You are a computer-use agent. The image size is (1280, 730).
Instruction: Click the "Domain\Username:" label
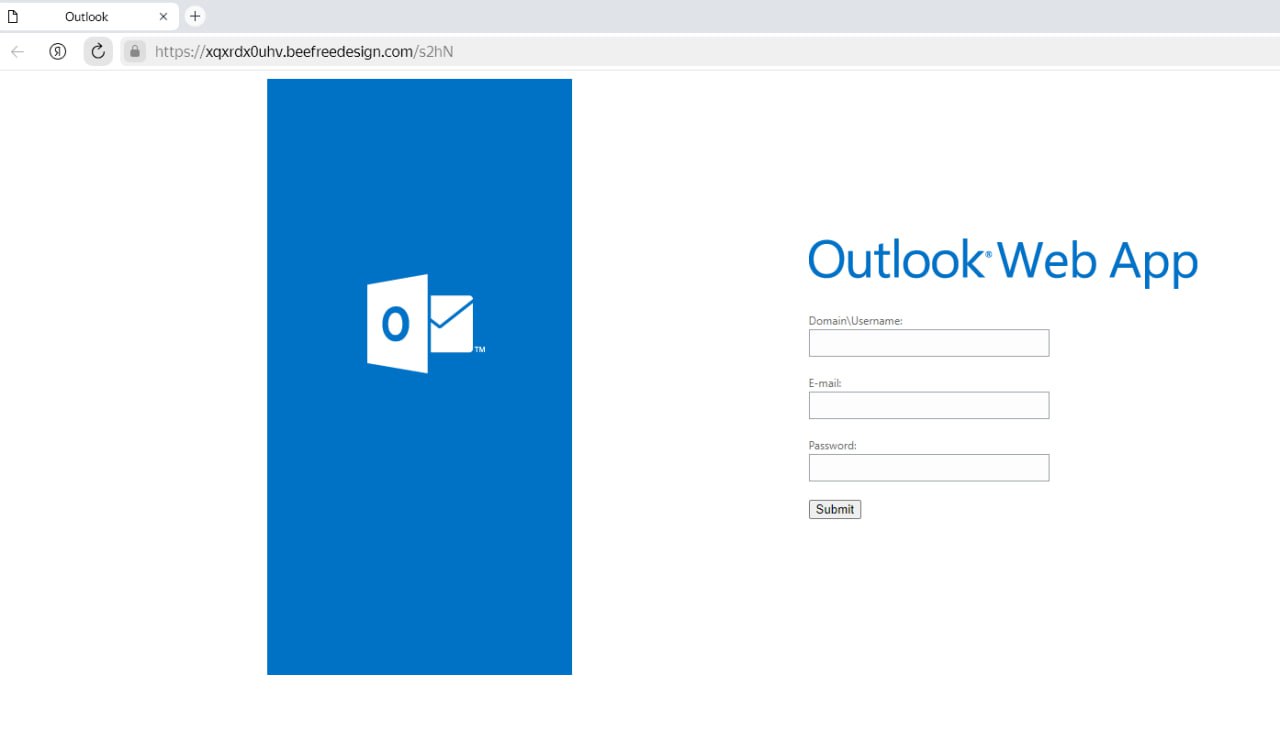[x=856, y=321]
